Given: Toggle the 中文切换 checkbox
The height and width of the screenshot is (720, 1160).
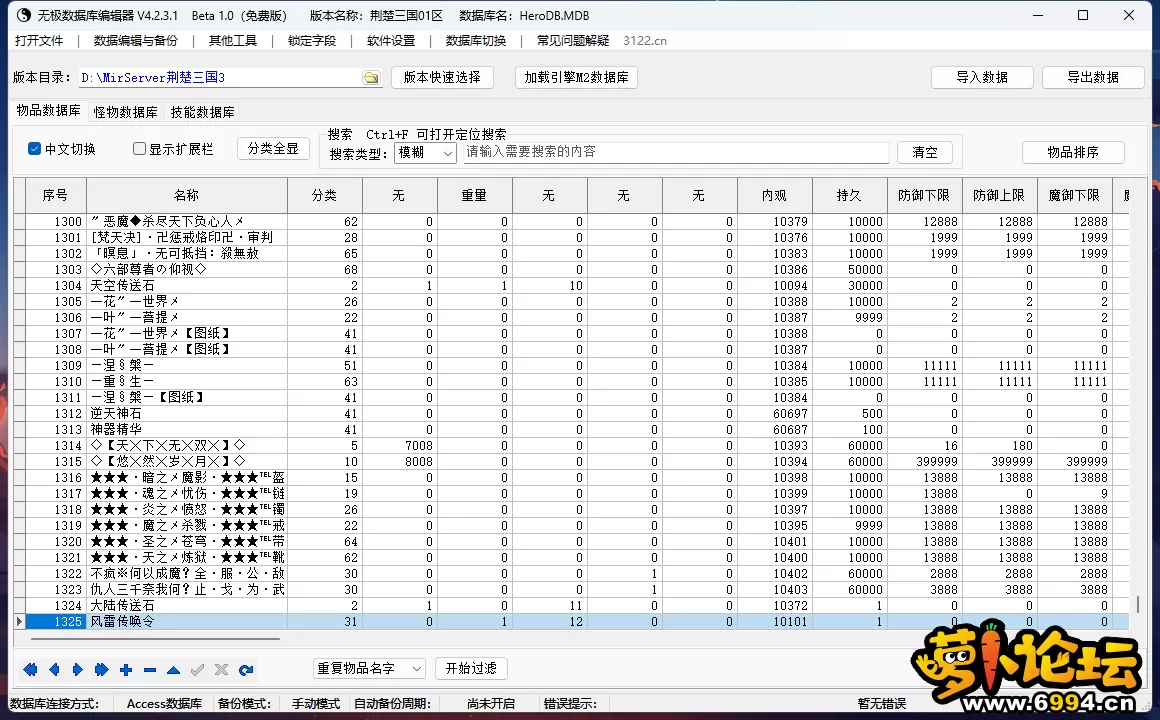Looking at the screenshot, I should pos(34,149).
